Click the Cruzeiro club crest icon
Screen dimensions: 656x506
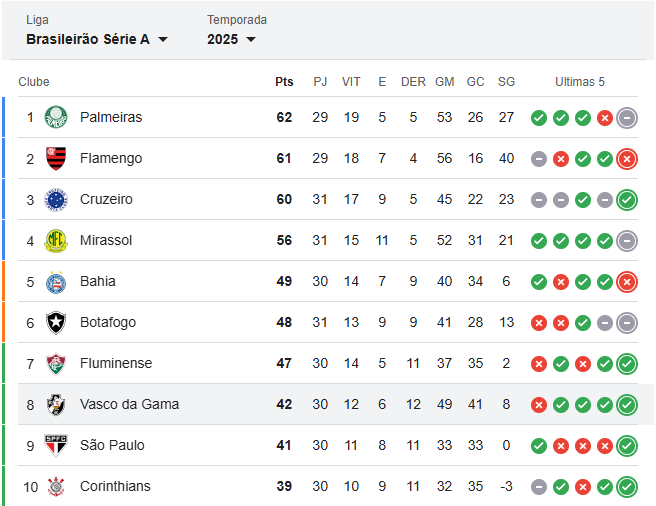[x=56, y=199]
